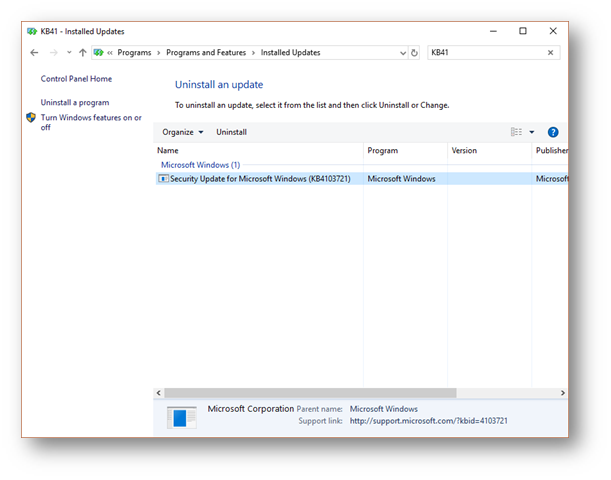Click the update icon beside KB4103721

coord(163,179)
